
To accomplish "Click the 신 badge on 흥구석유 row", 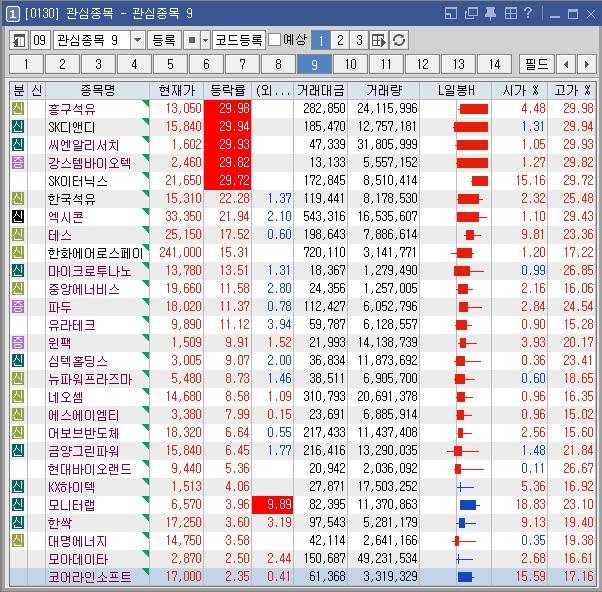I will pos(18,108).
